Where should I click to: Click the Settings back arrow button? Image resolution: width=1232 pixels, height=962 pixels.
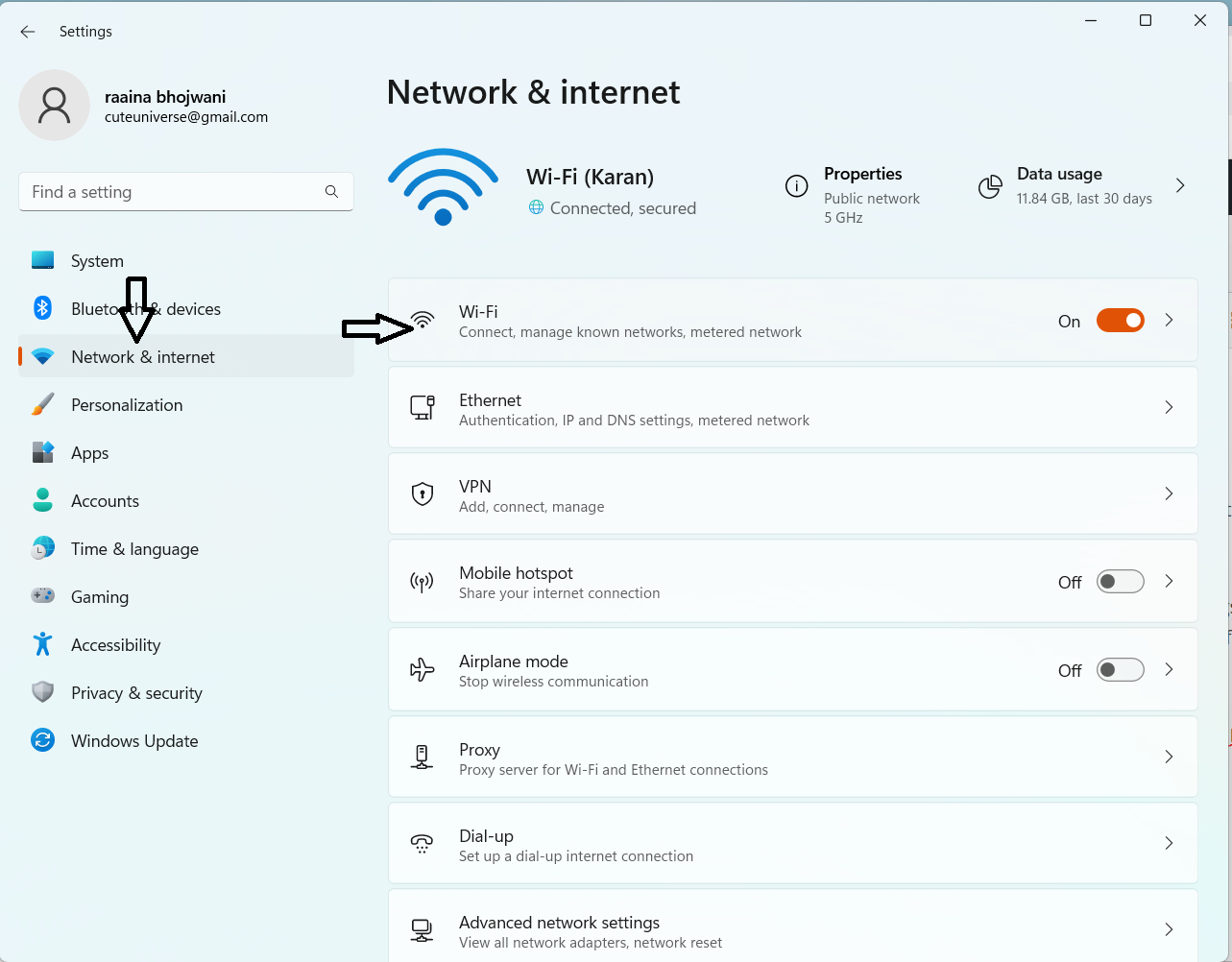28,32
